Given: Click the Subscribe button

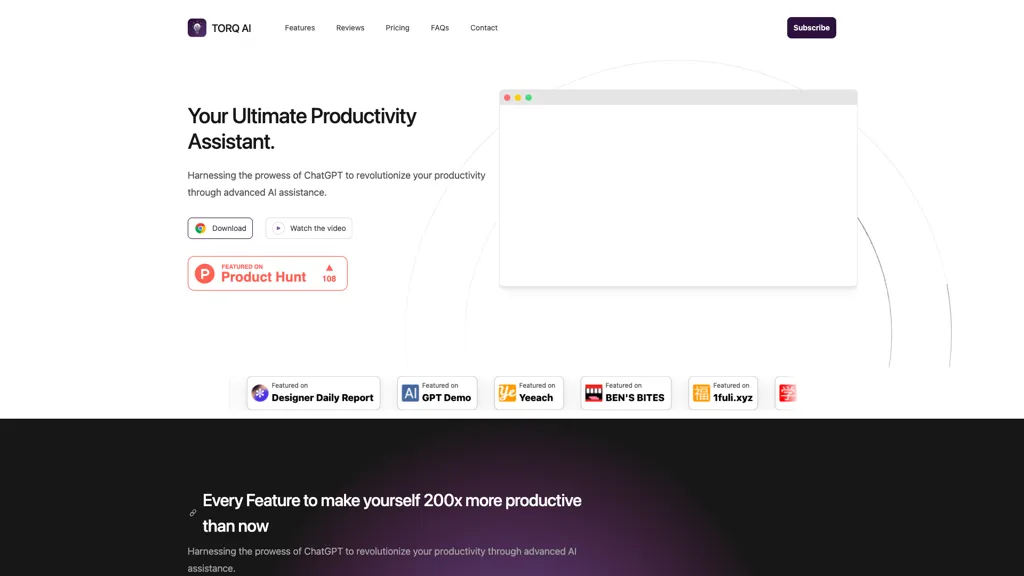Looking at the screenshot, I should (811, 27).
